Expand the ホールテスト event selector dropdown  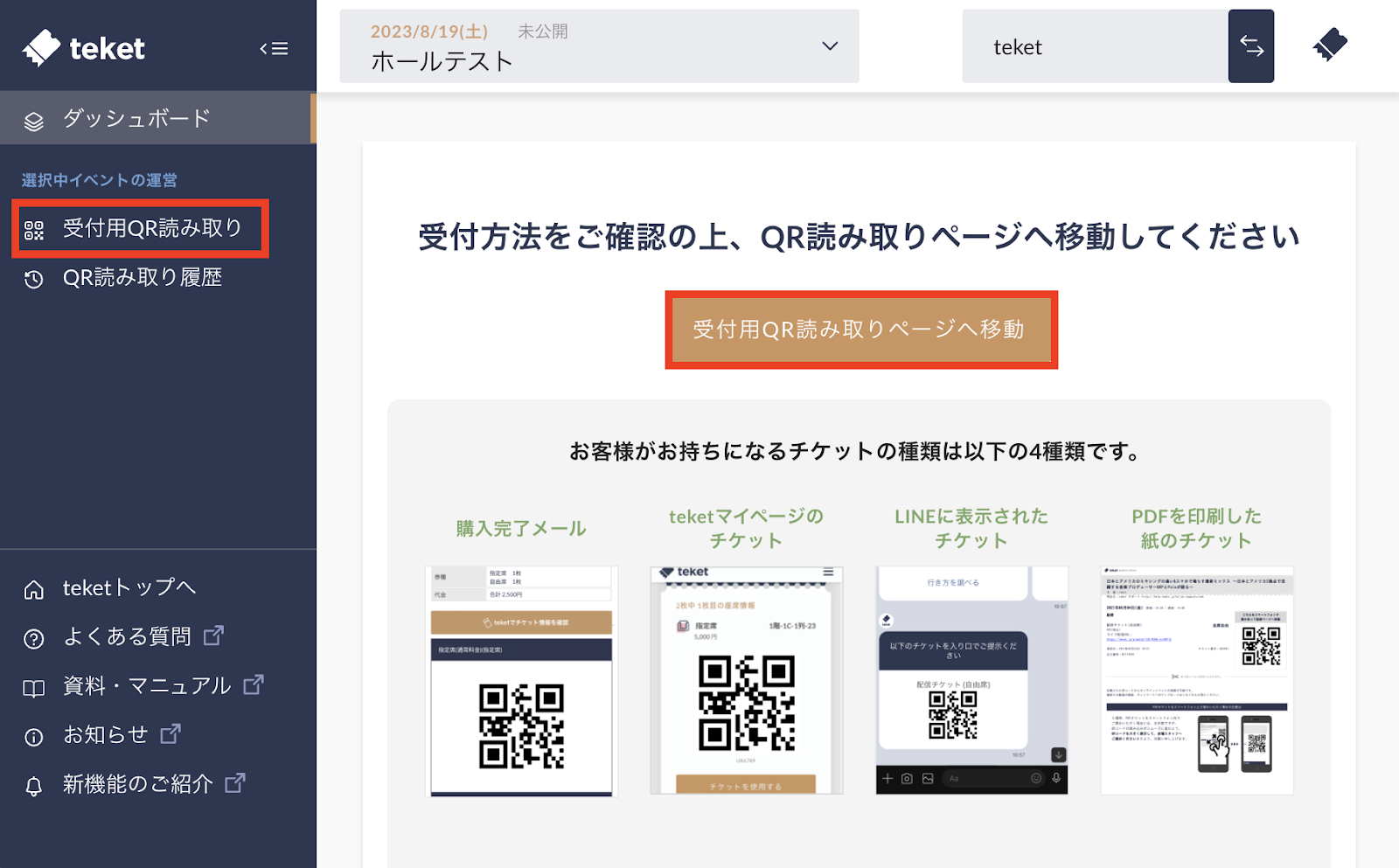click(599, 46)
